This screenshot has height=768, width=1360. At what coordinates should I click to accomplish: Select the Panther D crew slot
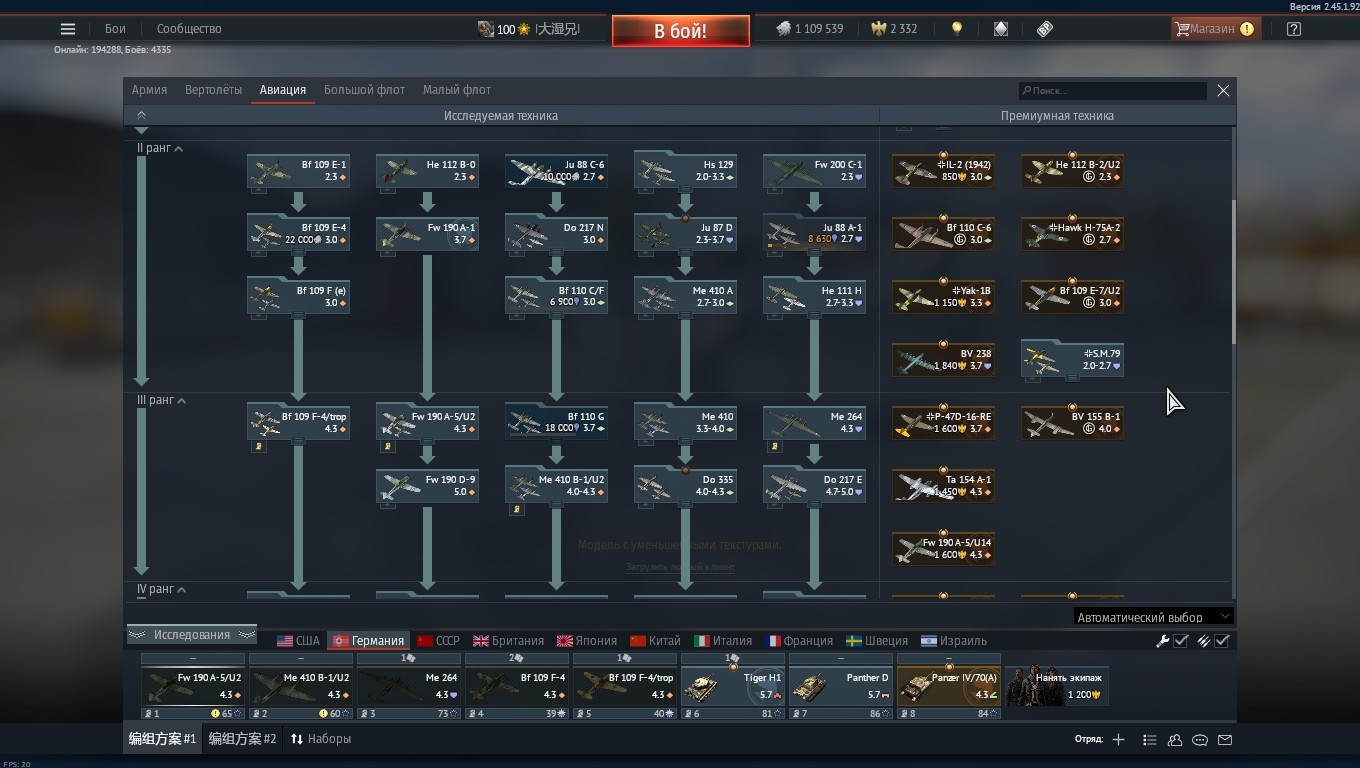[x=841, y=686]
